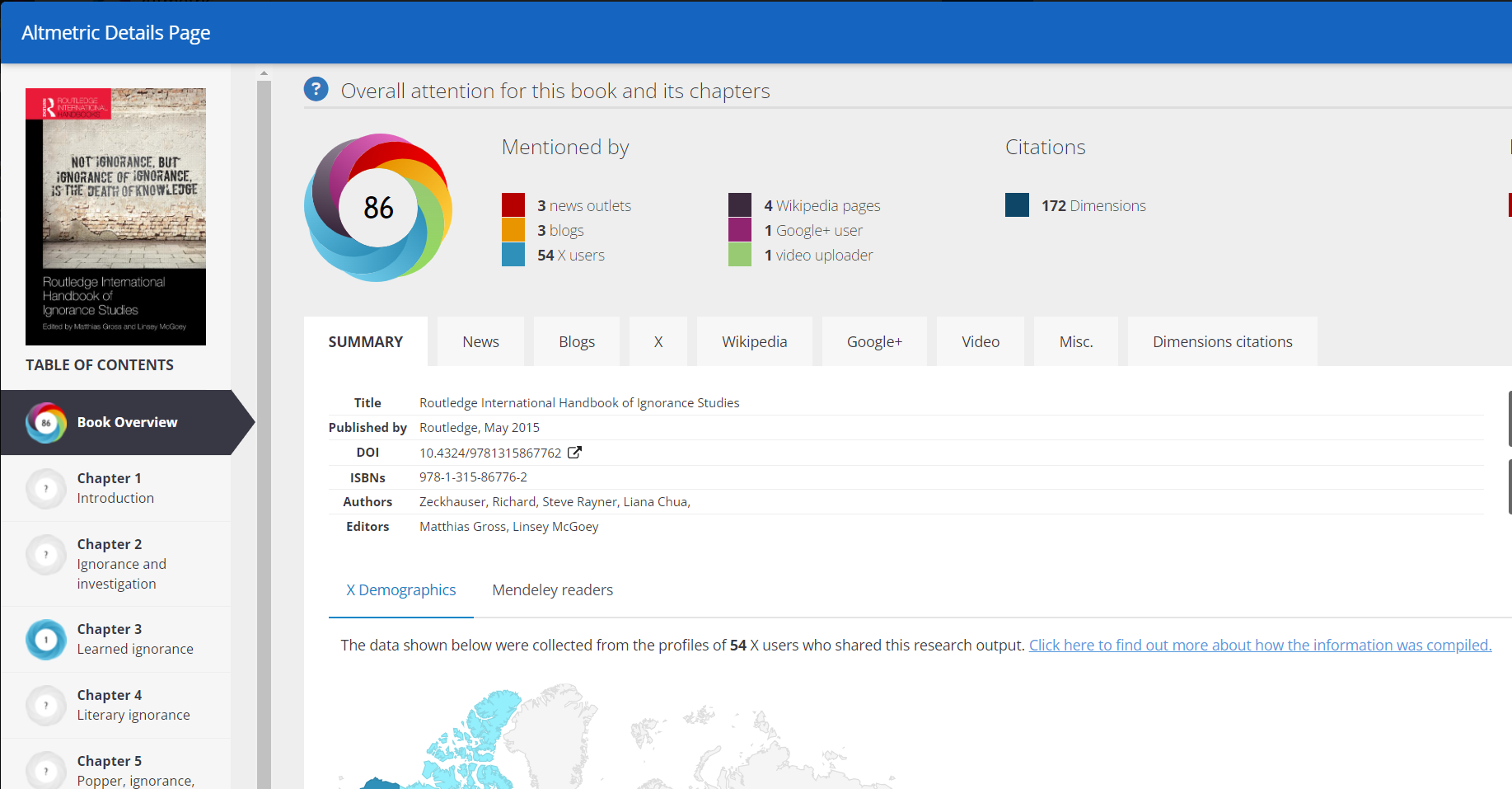Click the Altmetric donut score badge 86
The image size is (1512, 789).
(378, 208)
